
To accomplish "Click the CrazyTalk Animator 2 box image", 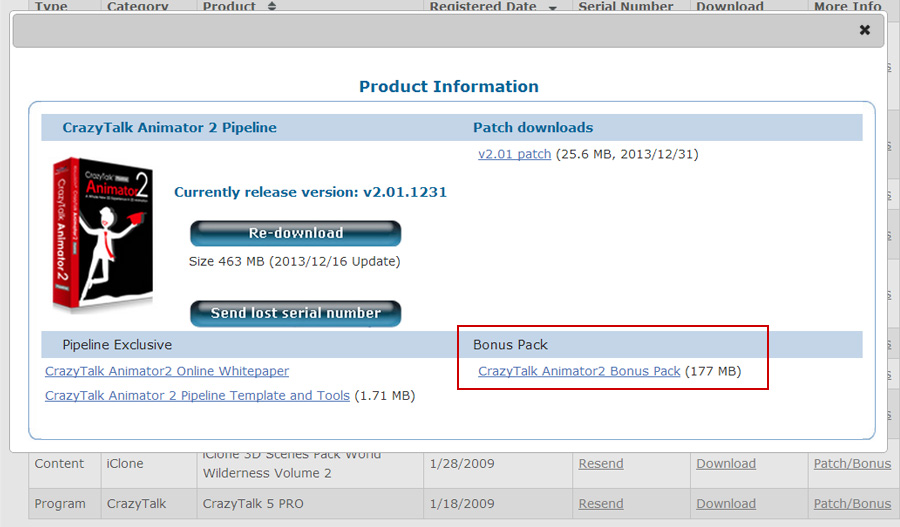I will point(103,234).
